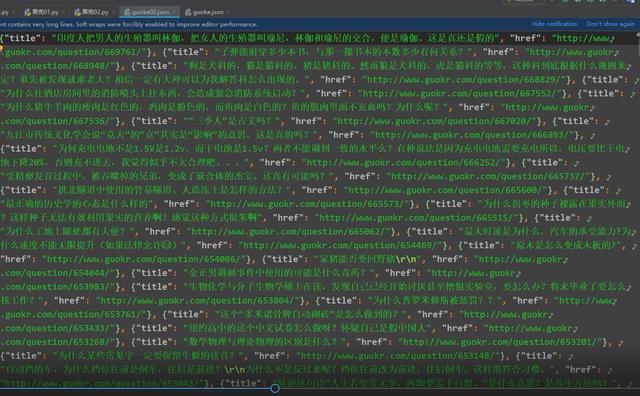Click the link http://www.guokr.com/question/665737/
The image size is (640, 396).
pos(487,177)
